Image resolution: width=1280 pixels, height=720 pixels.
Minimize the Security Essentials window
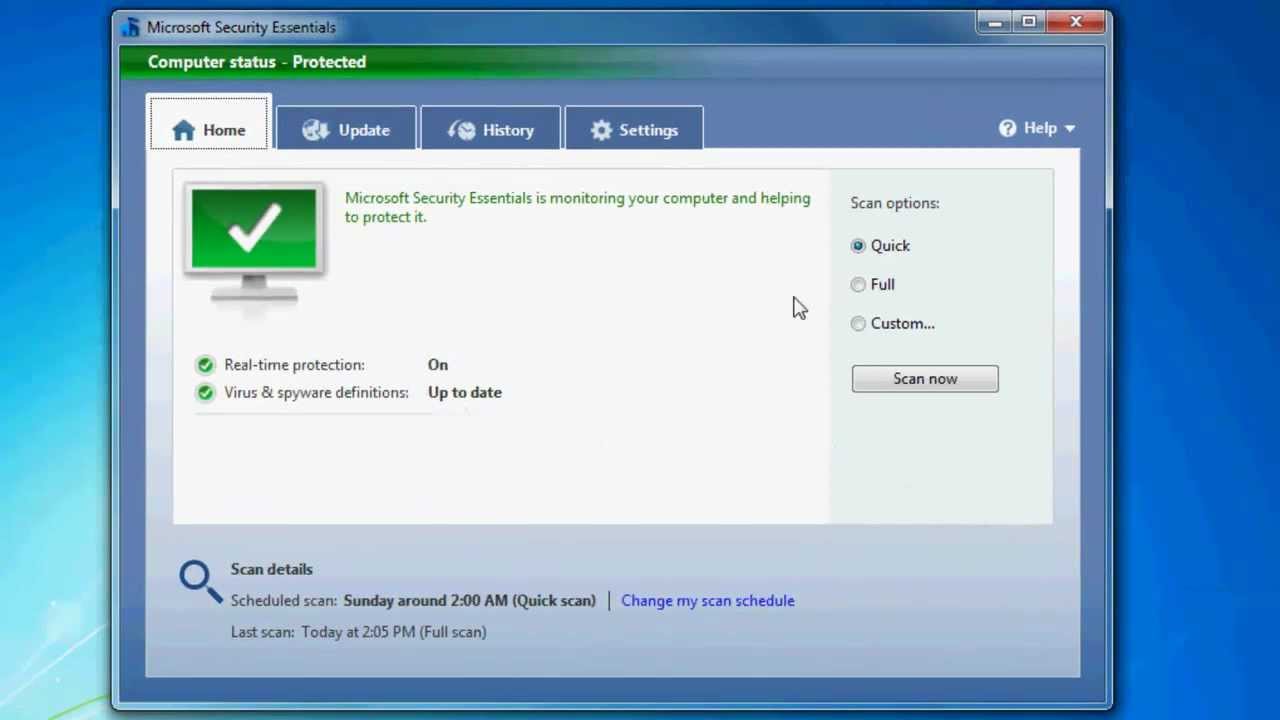coord(996,21)
